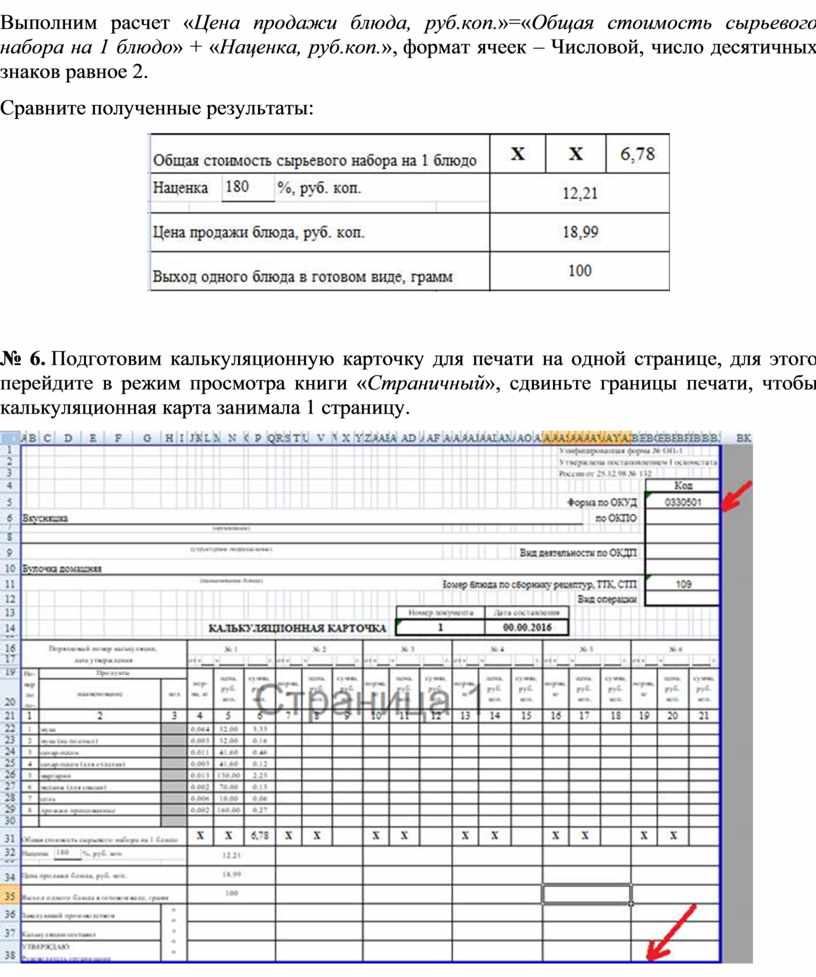
Task: Click the selected outlined cell in row 35
Action: pos(586,894)
